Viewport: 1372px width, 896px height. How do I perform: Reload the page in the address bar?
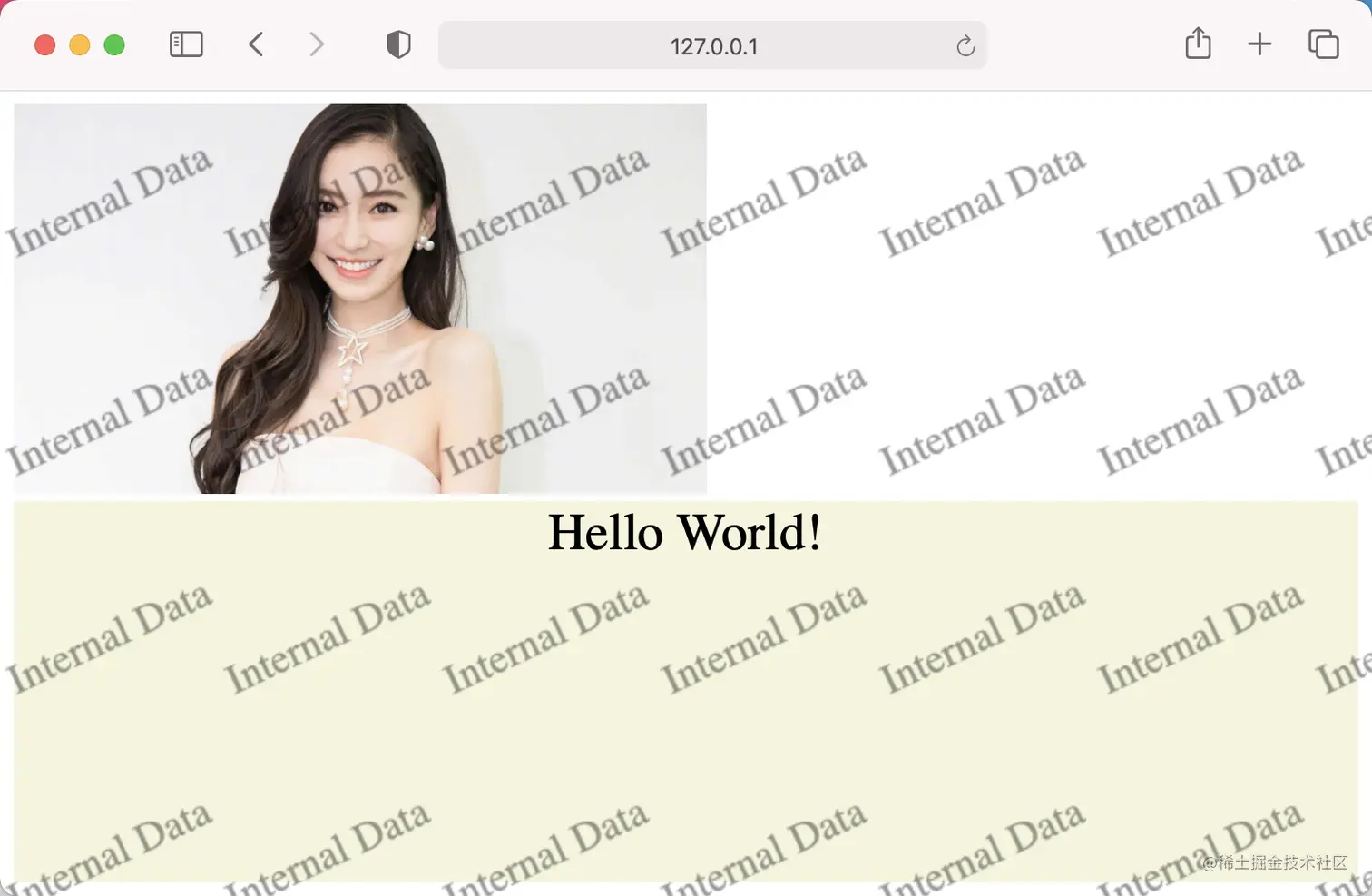[x=965, y=45]
